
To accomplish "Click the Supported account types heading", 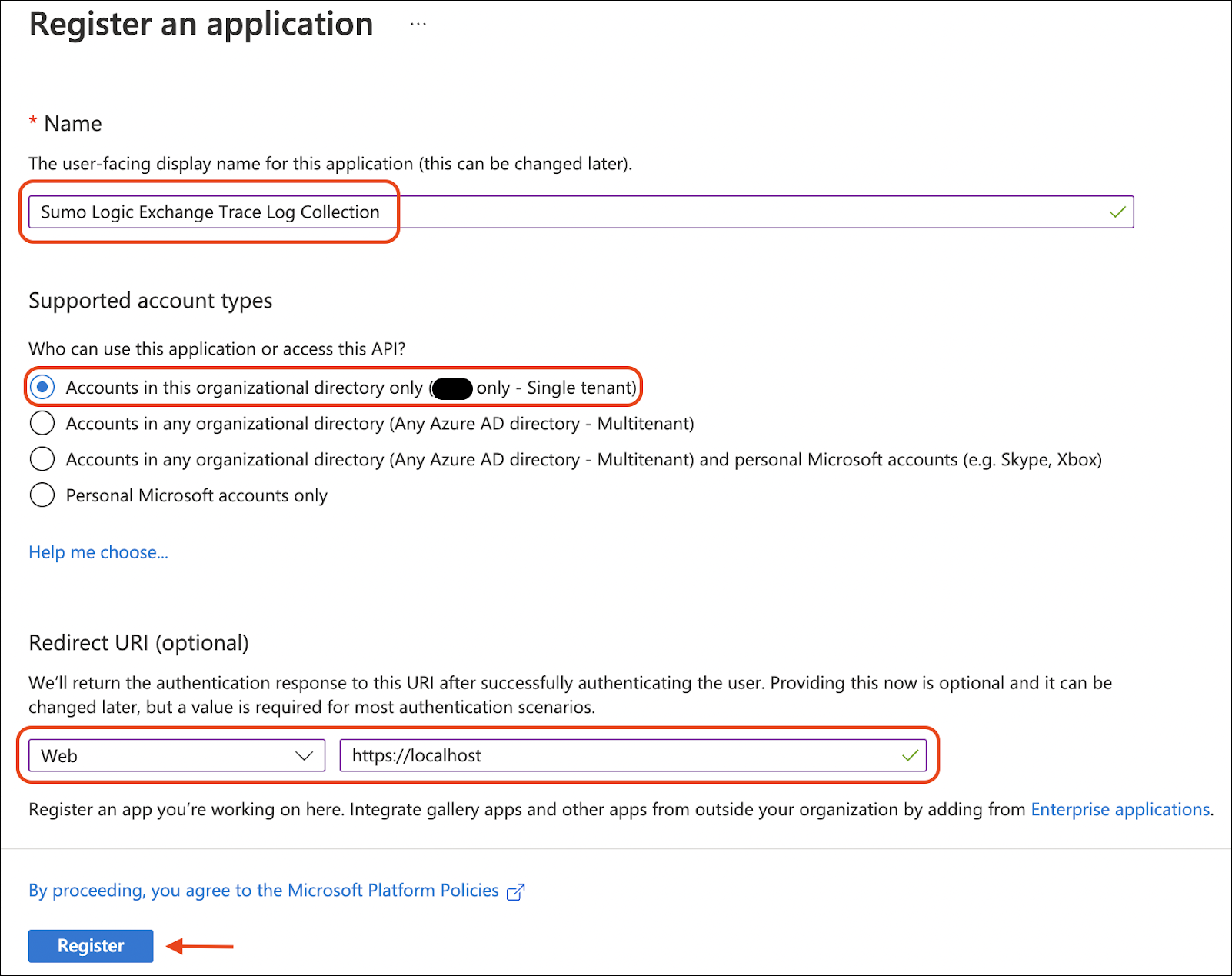I will [x=150, y=301].
